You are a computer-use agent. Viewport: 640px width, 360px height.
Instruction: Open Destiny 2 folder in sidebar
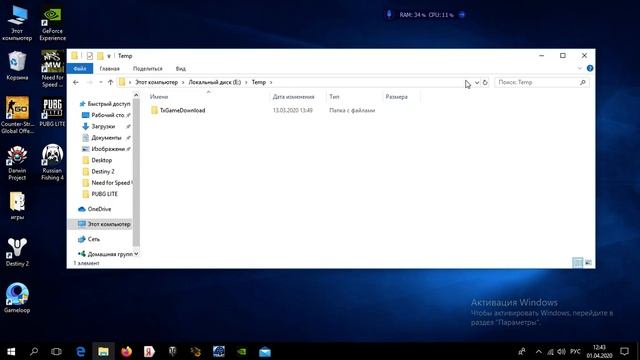point(102,171)
